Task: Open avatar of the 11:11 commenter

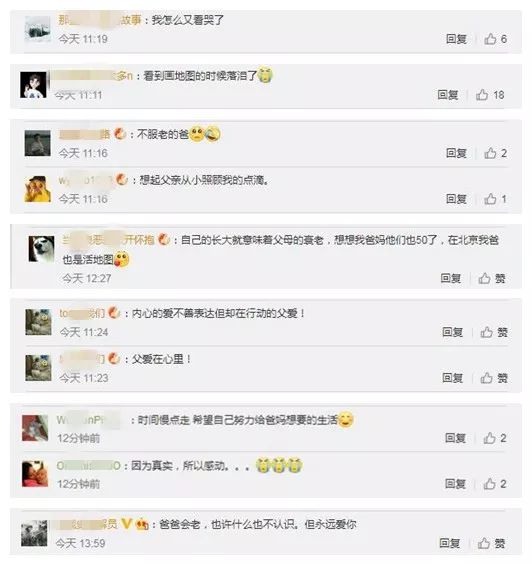Action: 34,85
